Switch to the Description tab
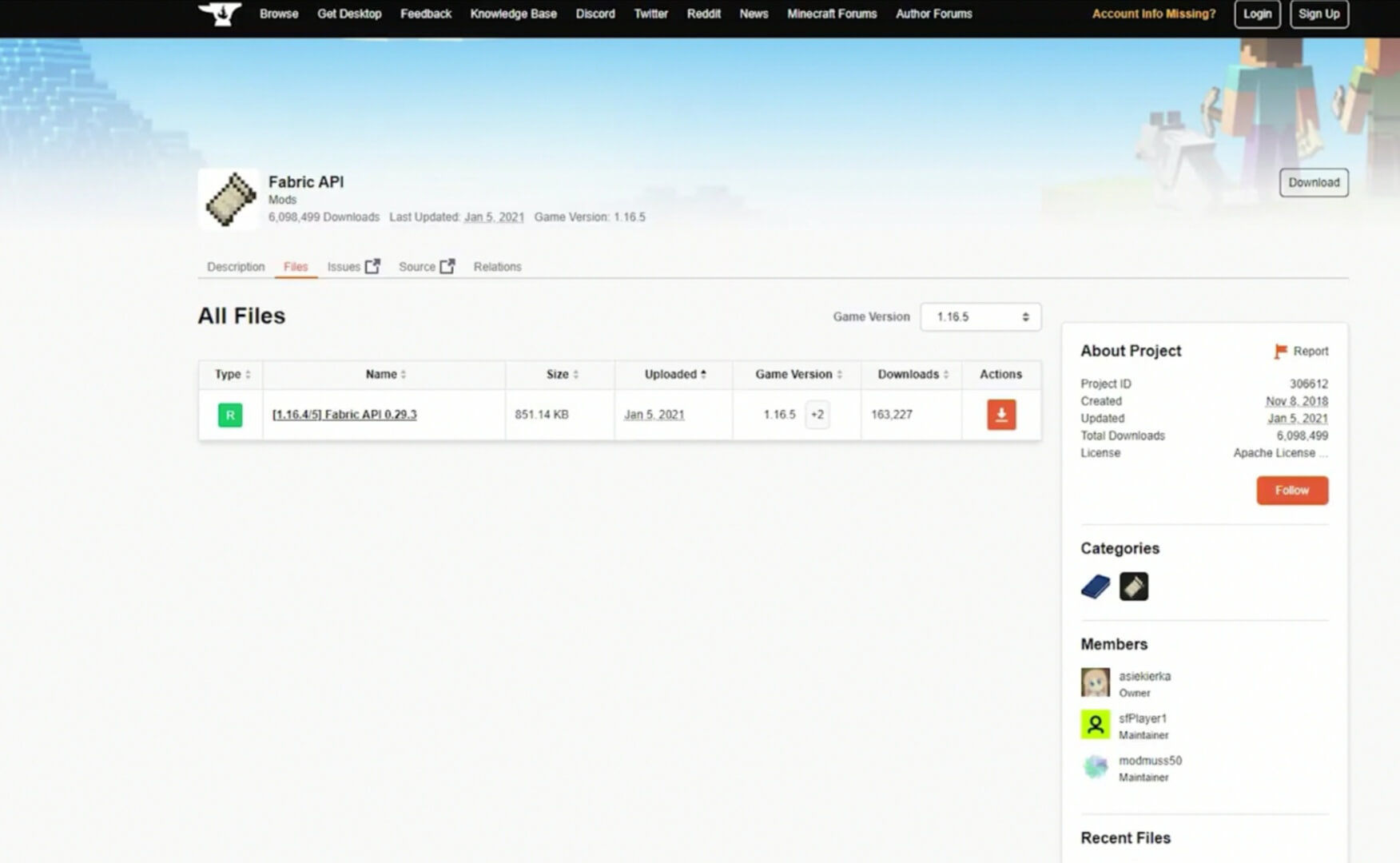Image resolution: width=1400 pixels, height=863 pixels. click(236, 267)
